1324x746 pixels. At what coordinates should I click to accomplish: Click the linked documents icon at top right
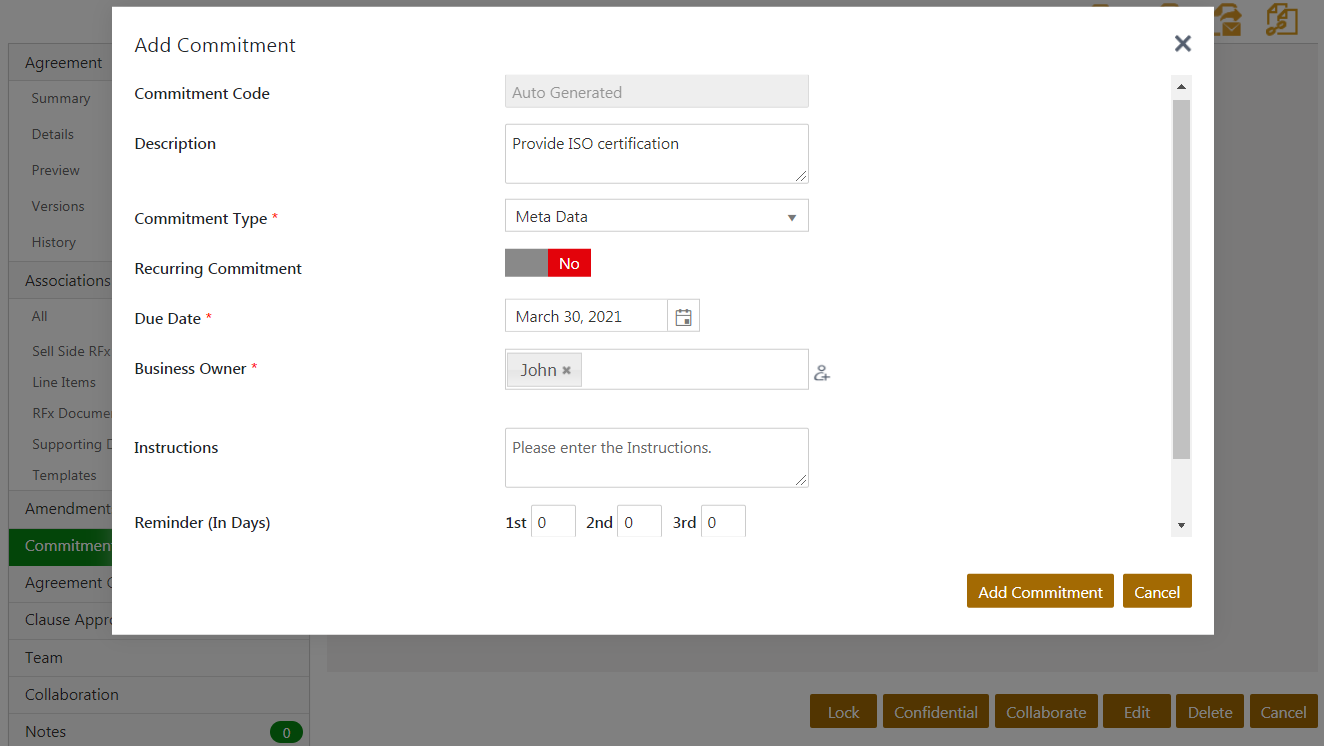(1280, 20)
